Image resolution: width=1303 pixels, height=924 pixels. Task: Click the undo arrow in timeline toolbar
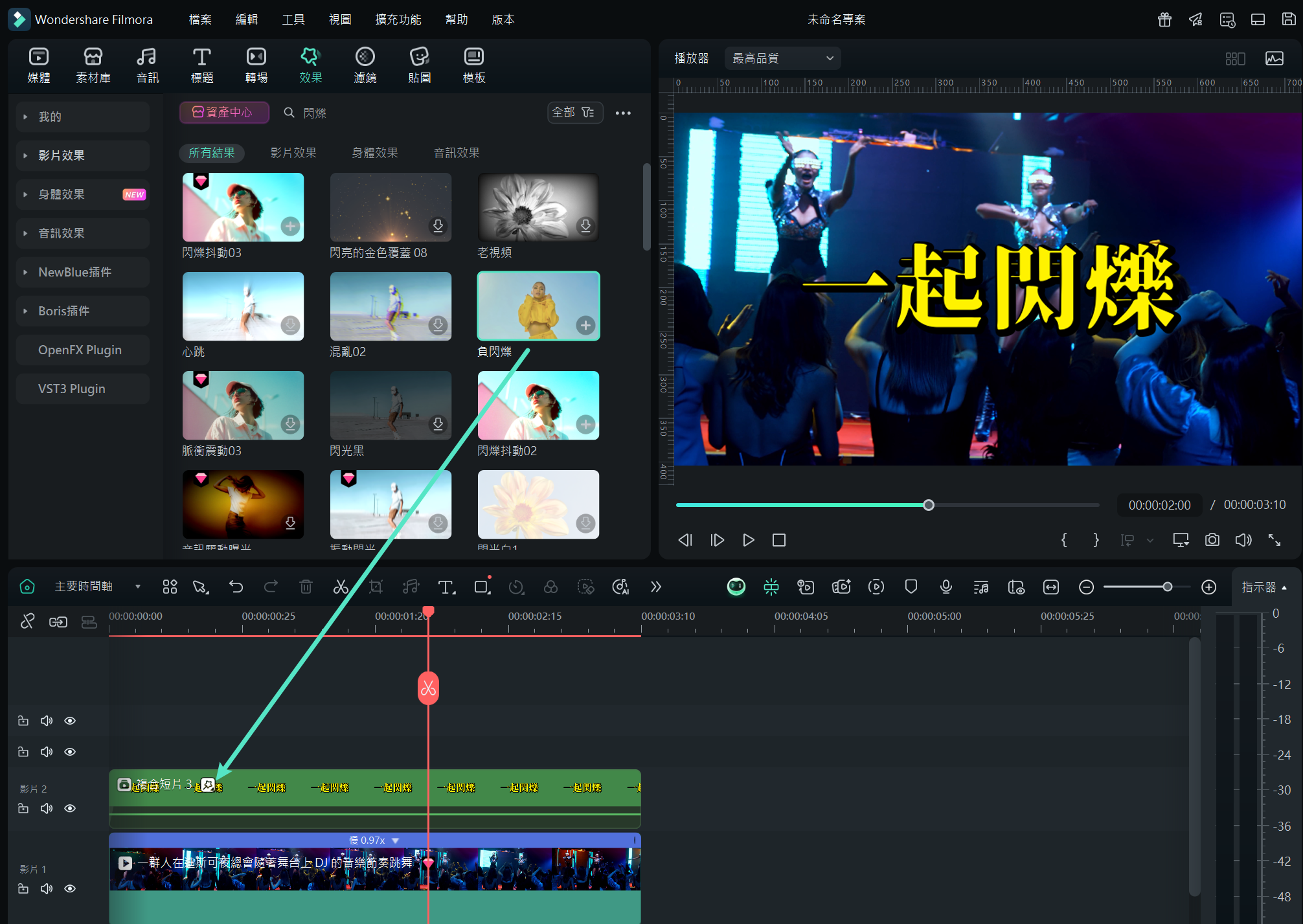[236, 587]
